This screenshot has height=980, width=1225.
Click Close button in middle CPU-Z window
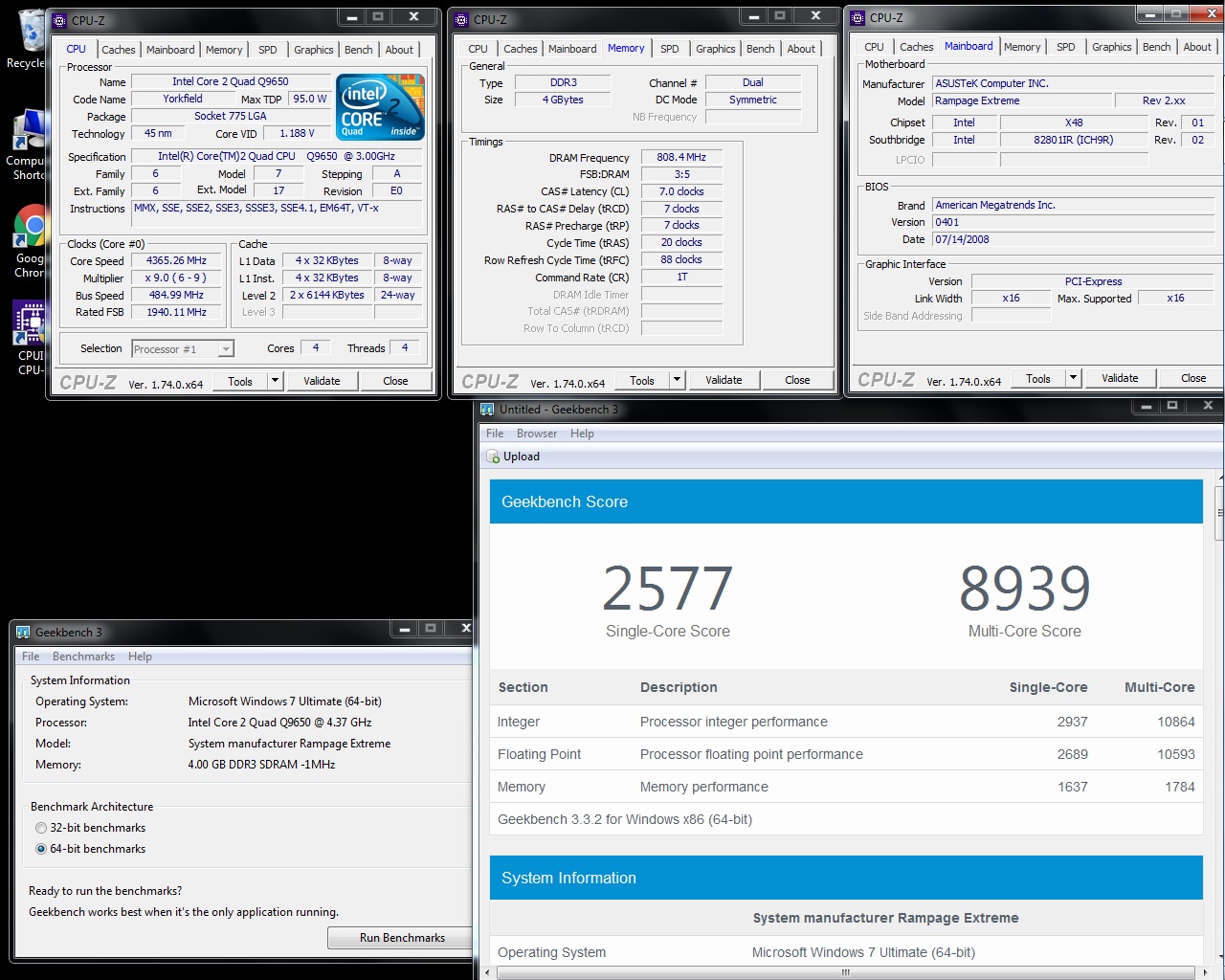pos(797,380)
